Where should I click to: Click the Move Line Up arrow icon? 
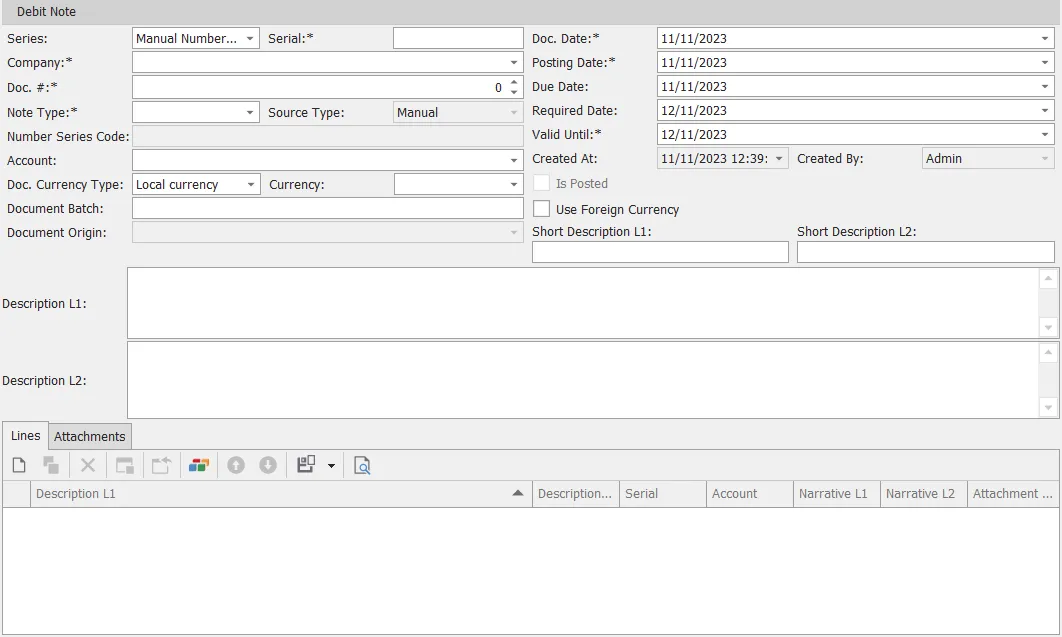236,464
